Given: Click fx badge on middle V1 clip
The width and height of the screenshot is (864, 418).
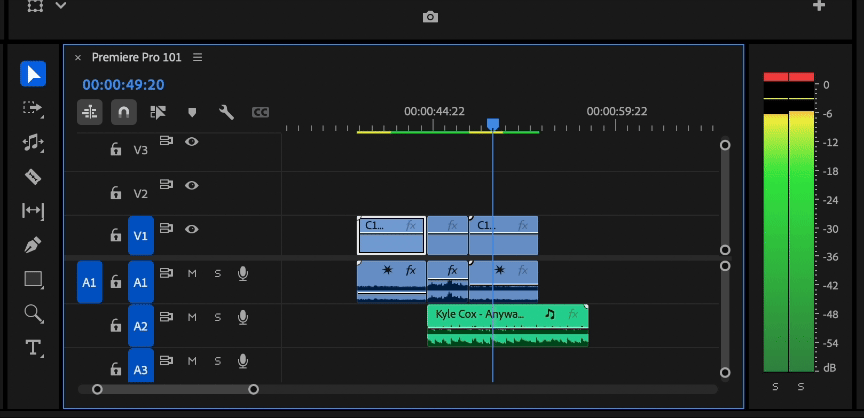Looking at the screenshot, I should click(x=452, y=225).
